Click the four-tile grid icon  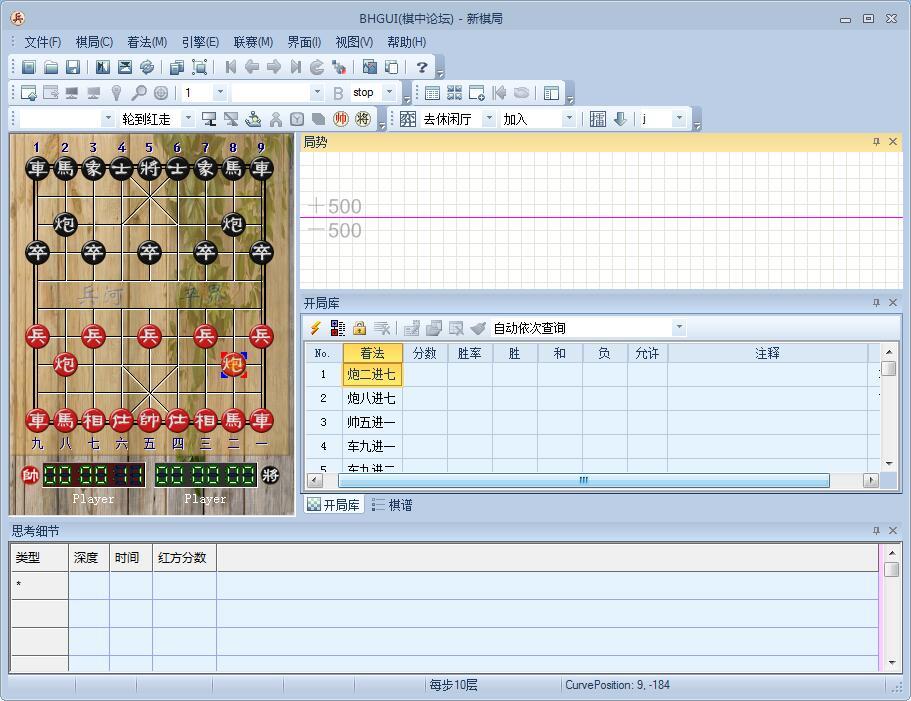(x=454, y=92)
